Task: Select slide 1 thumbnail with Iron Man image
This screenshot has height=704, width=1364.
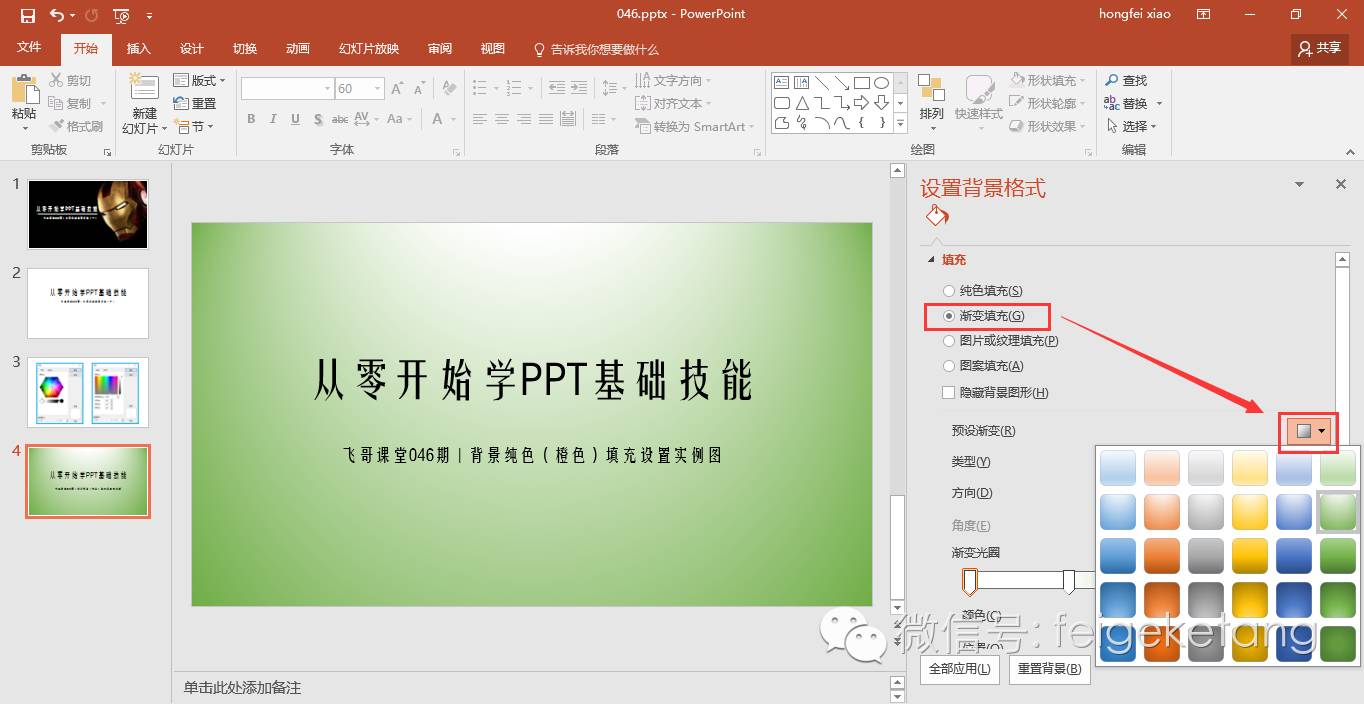Action: pos(88,214)
